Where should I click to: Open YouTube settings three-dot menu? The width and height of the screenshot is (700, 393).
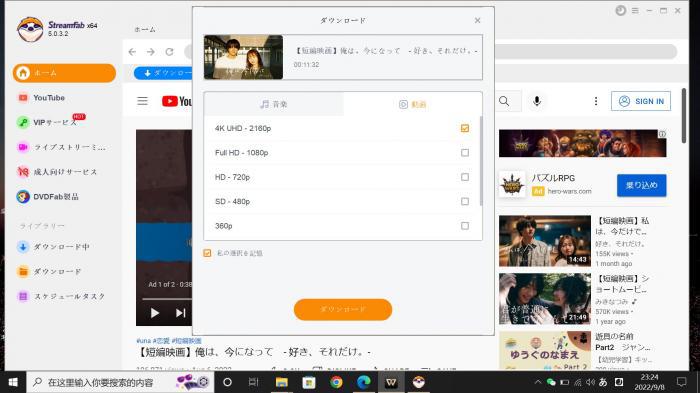click(x=596, y=101)
